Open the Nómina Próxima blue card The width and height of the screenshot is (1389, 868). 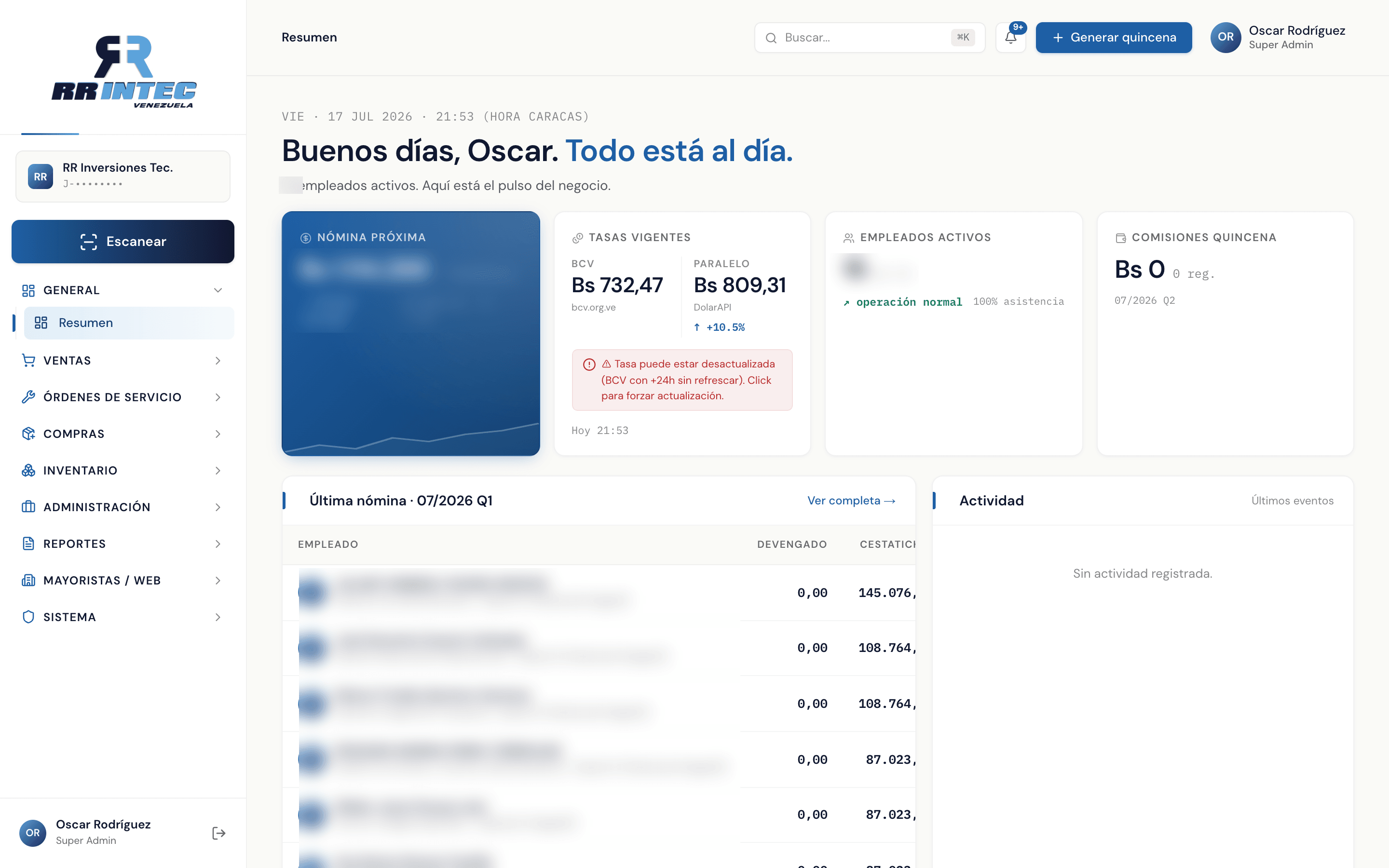(x=410, y=334)
